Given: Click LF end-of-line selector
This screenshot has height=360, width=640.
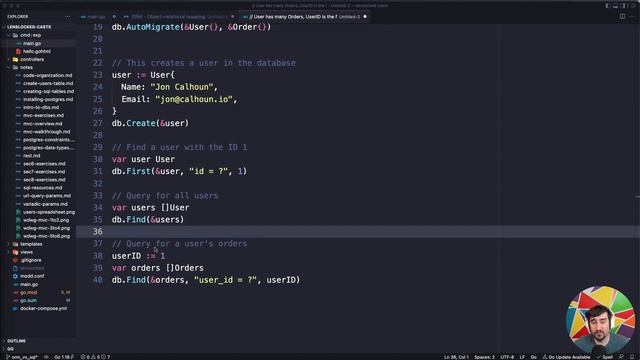Looking at the screenshot, I should click(x=522, y=357).
